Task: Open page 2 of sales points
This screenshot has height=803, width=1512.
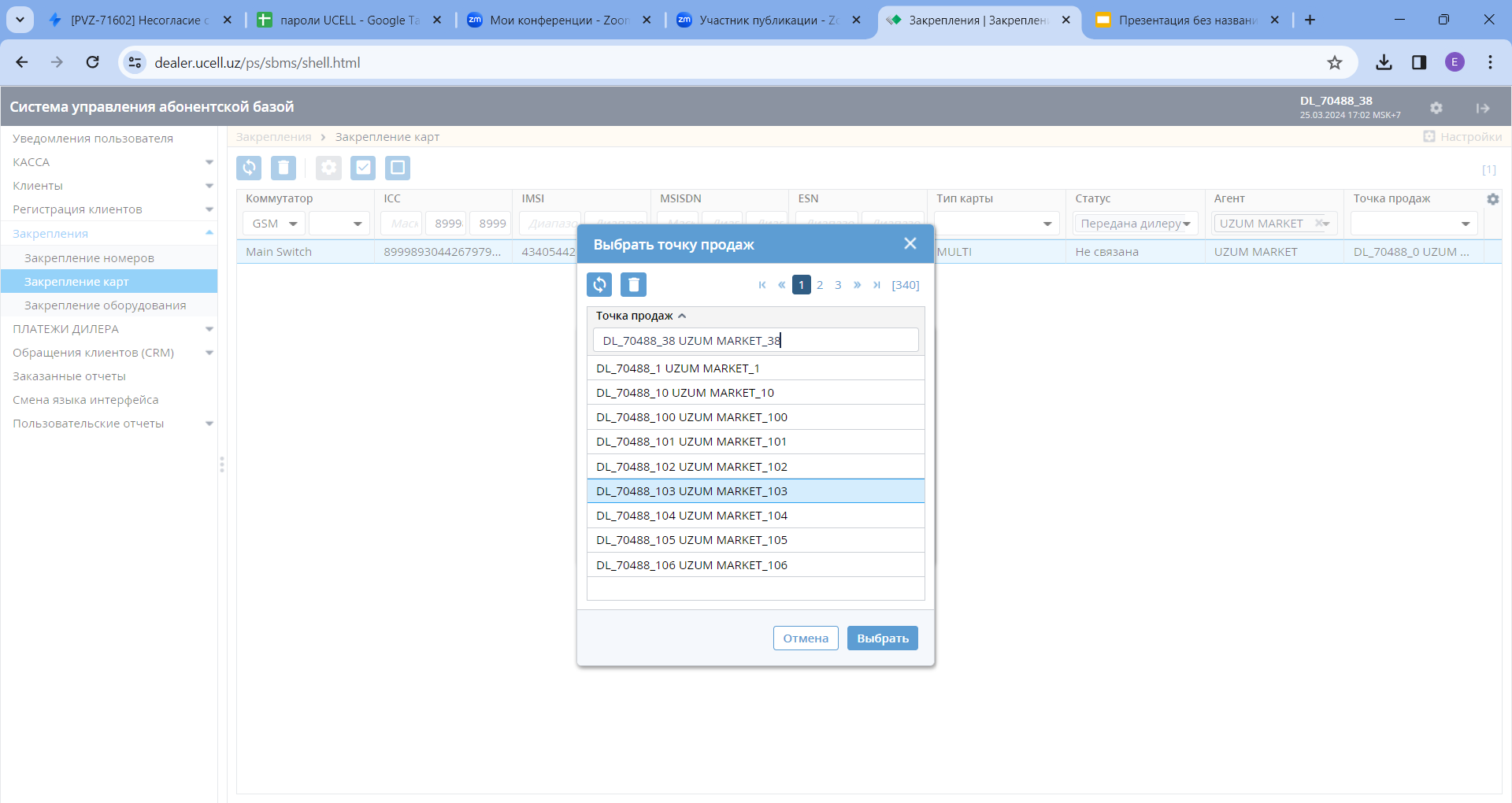Action: point(820,285)
